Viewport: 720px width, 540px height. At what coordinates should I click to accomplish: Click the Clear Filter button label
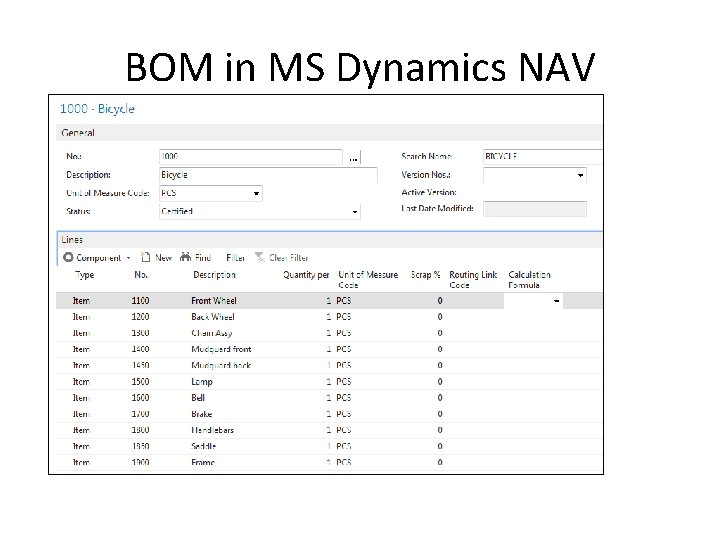[x=289, y=258]
